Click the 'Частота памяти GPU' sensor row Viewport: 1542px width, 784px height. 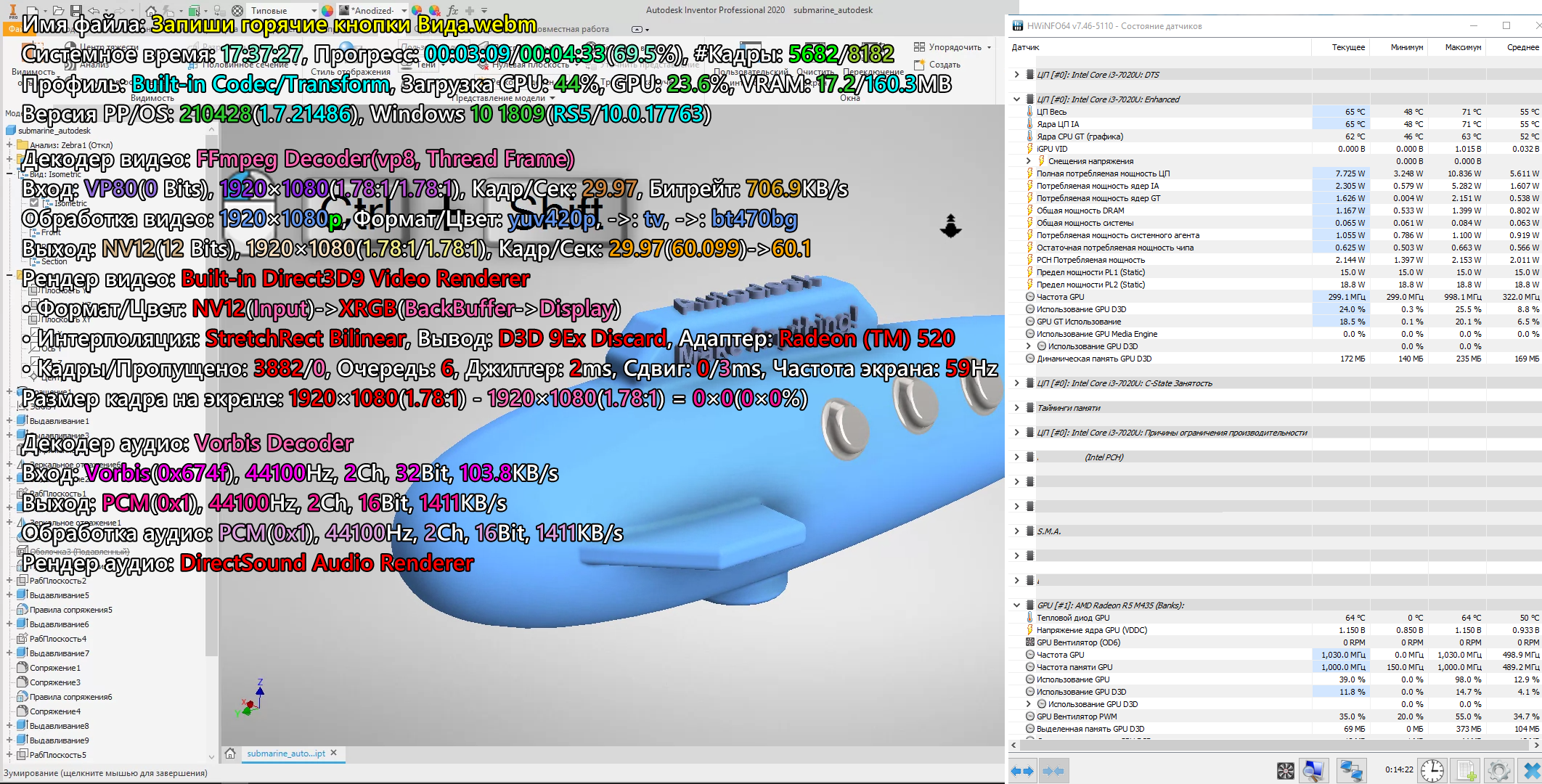(x=1276, y=667)
